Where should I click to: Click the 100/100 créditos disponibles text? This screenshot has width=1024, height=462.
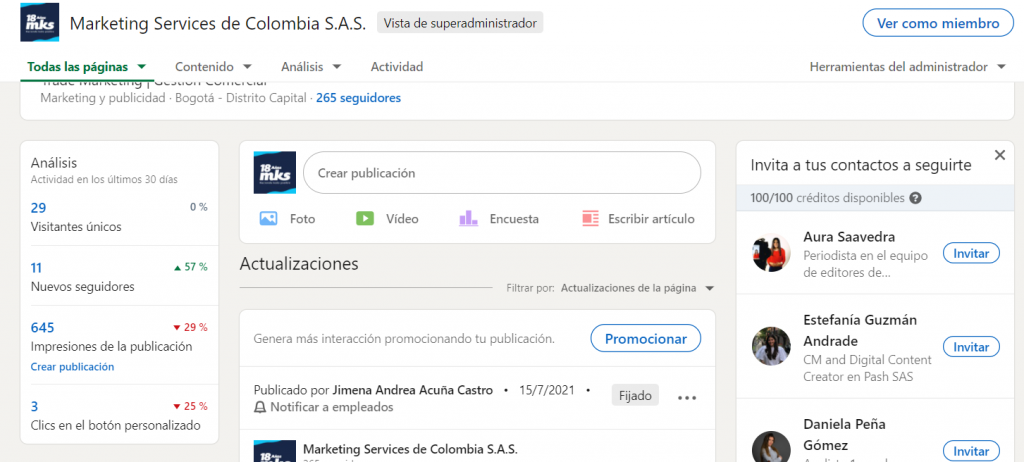tap(827, 198)
